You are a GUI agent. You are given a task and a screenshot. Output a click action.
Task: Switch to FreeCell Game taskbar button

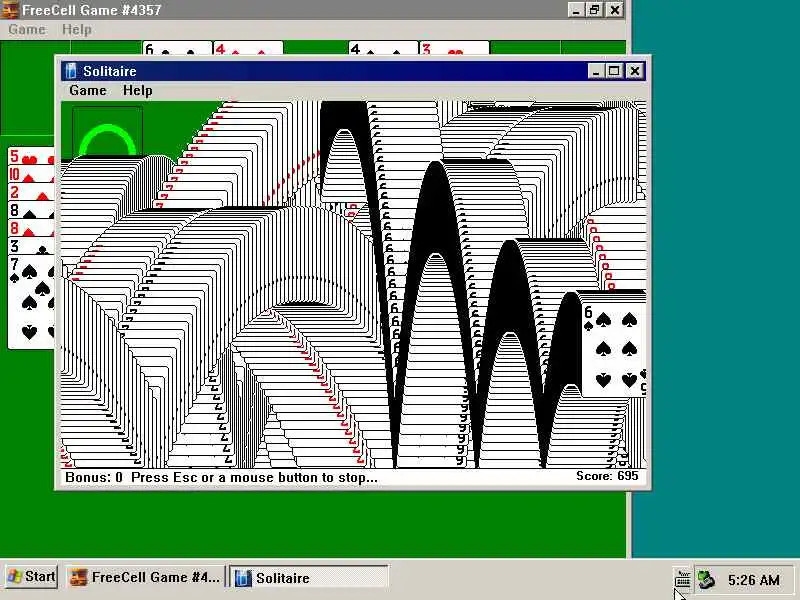tap(145, 577)
